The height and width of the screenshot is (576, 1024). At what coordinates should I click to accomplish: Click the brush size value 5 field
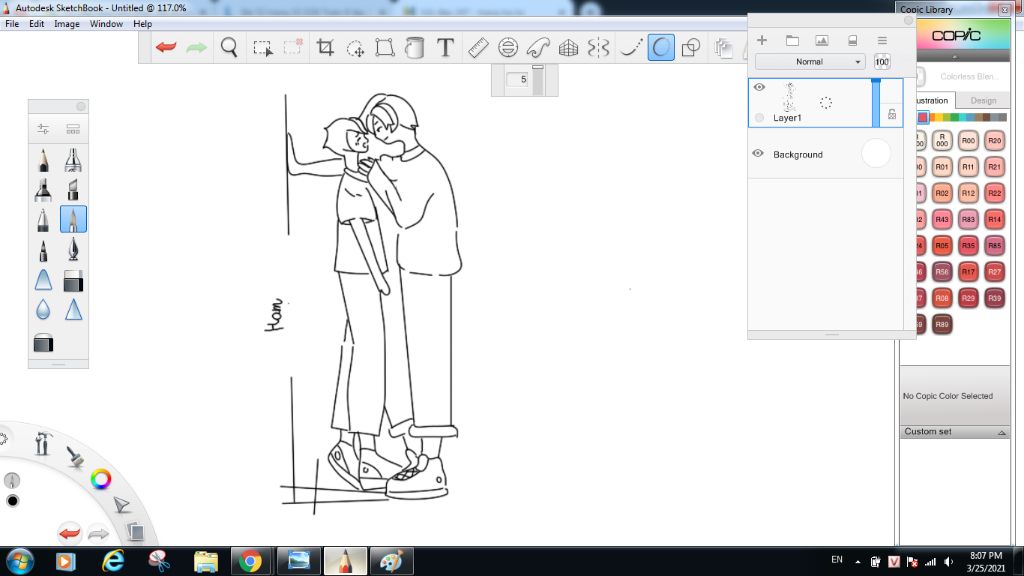tap(517, 80)
